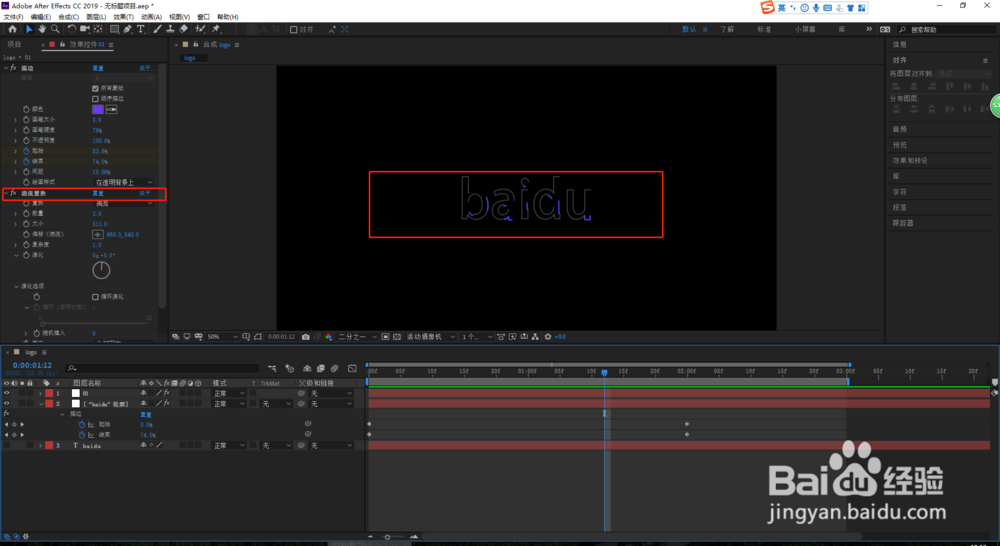
Task: Select the Rectangle shape tool
Action: [x=114, y=29]
